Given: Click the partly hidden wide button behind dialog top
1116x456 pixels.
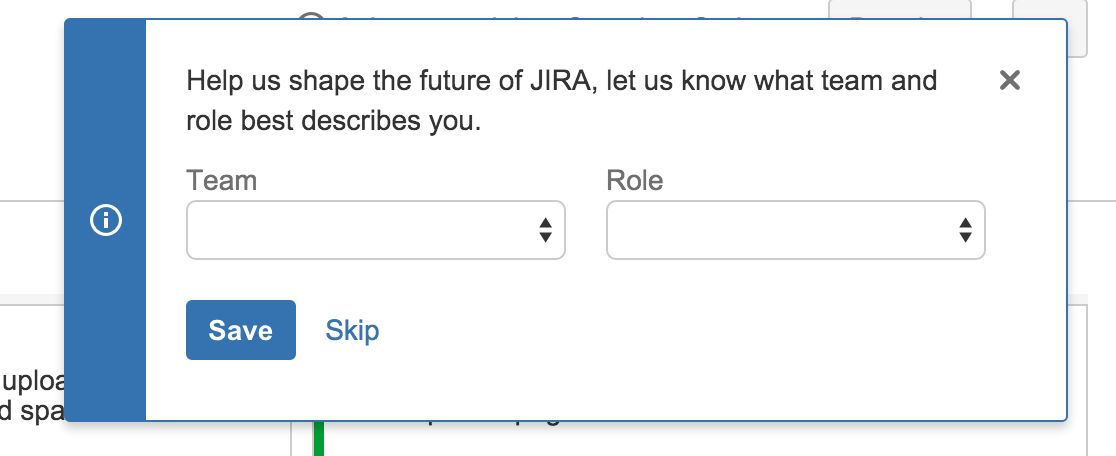Looking at the screenshot, I should (x=899, y=9).
